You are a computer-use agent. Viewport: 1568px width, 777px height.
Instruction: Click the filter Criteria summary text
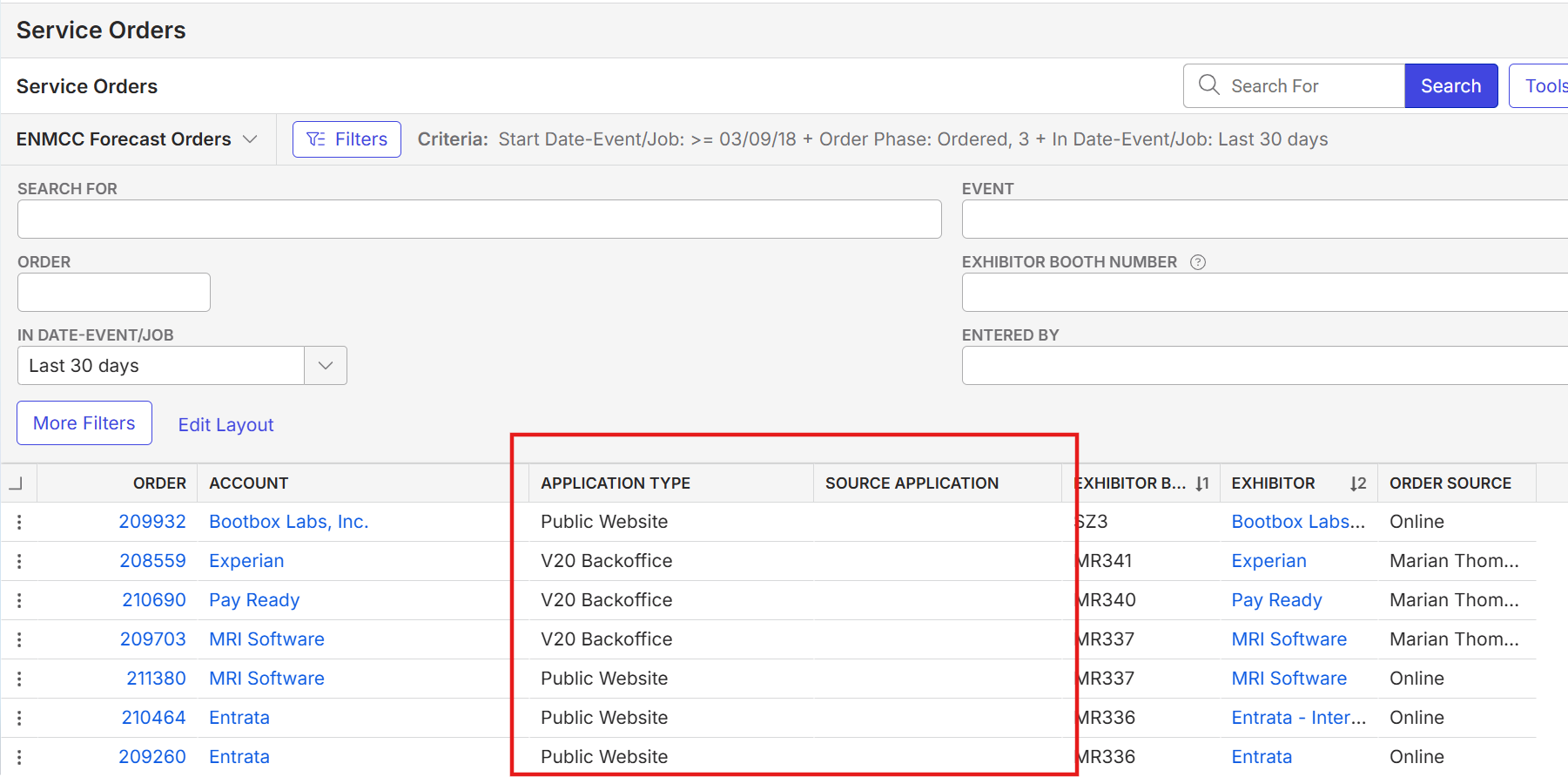pyautogui.click(x=872, y=139)
